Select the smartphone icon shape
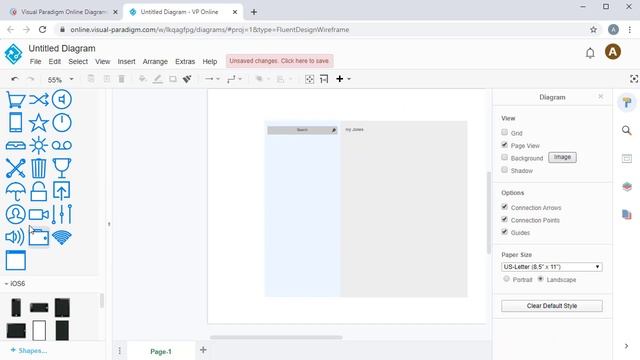The width and height of the screenshot is (640, 360). click(x=16, y=122)
